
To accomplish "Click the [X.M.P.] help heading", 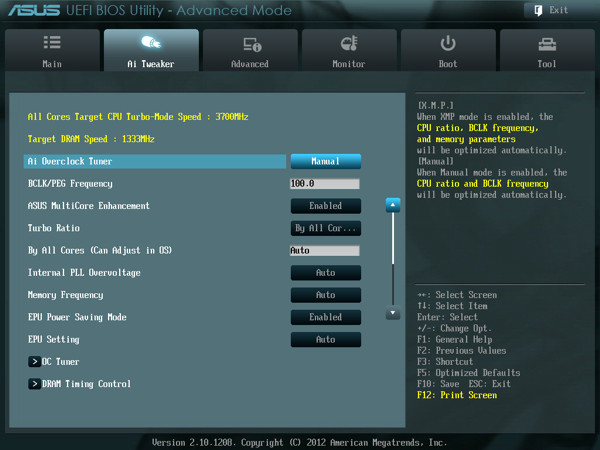I will (x=435, y=105).
